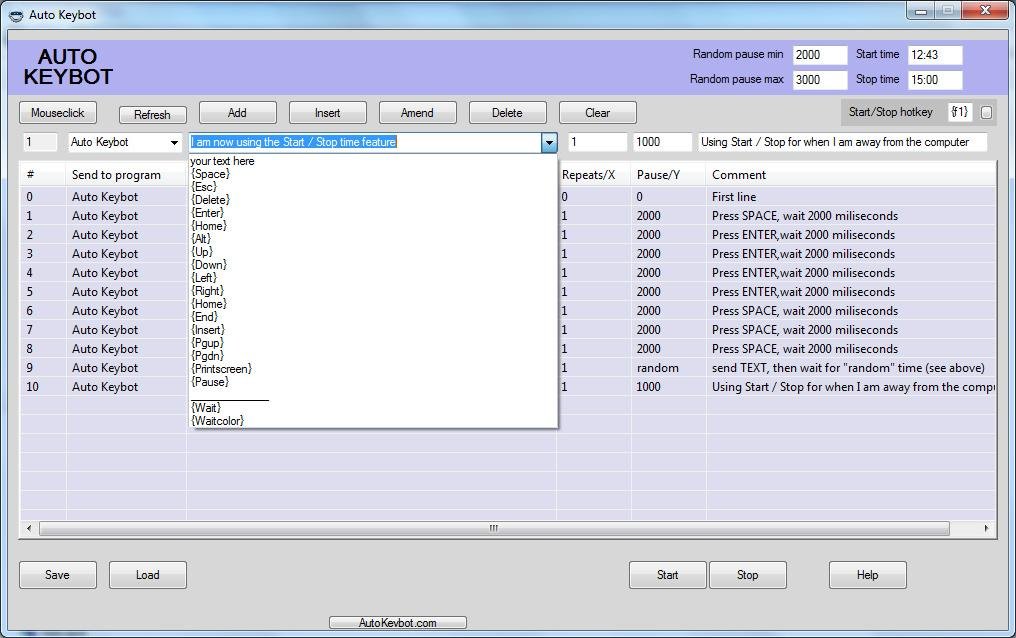
Task: Click the Refresh button
Action: click(x=152, y=115)
